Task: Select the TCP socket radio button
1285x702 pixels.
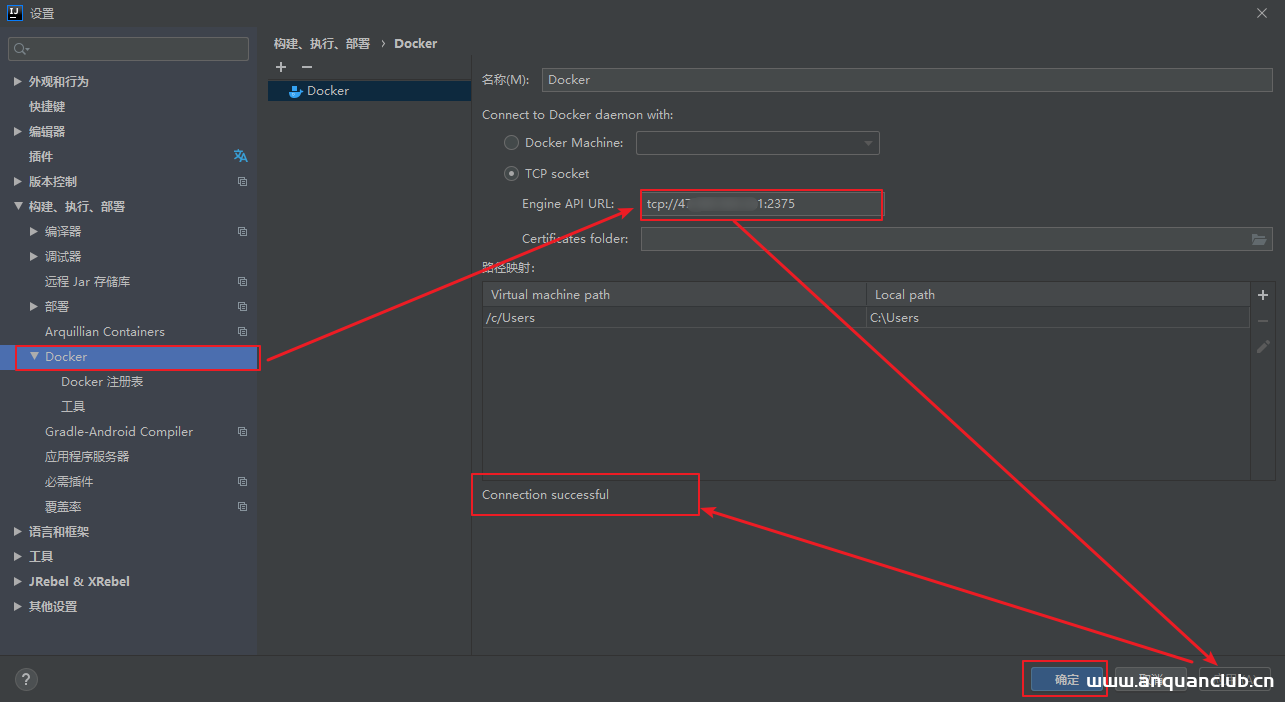Action: tap(511, 173)
